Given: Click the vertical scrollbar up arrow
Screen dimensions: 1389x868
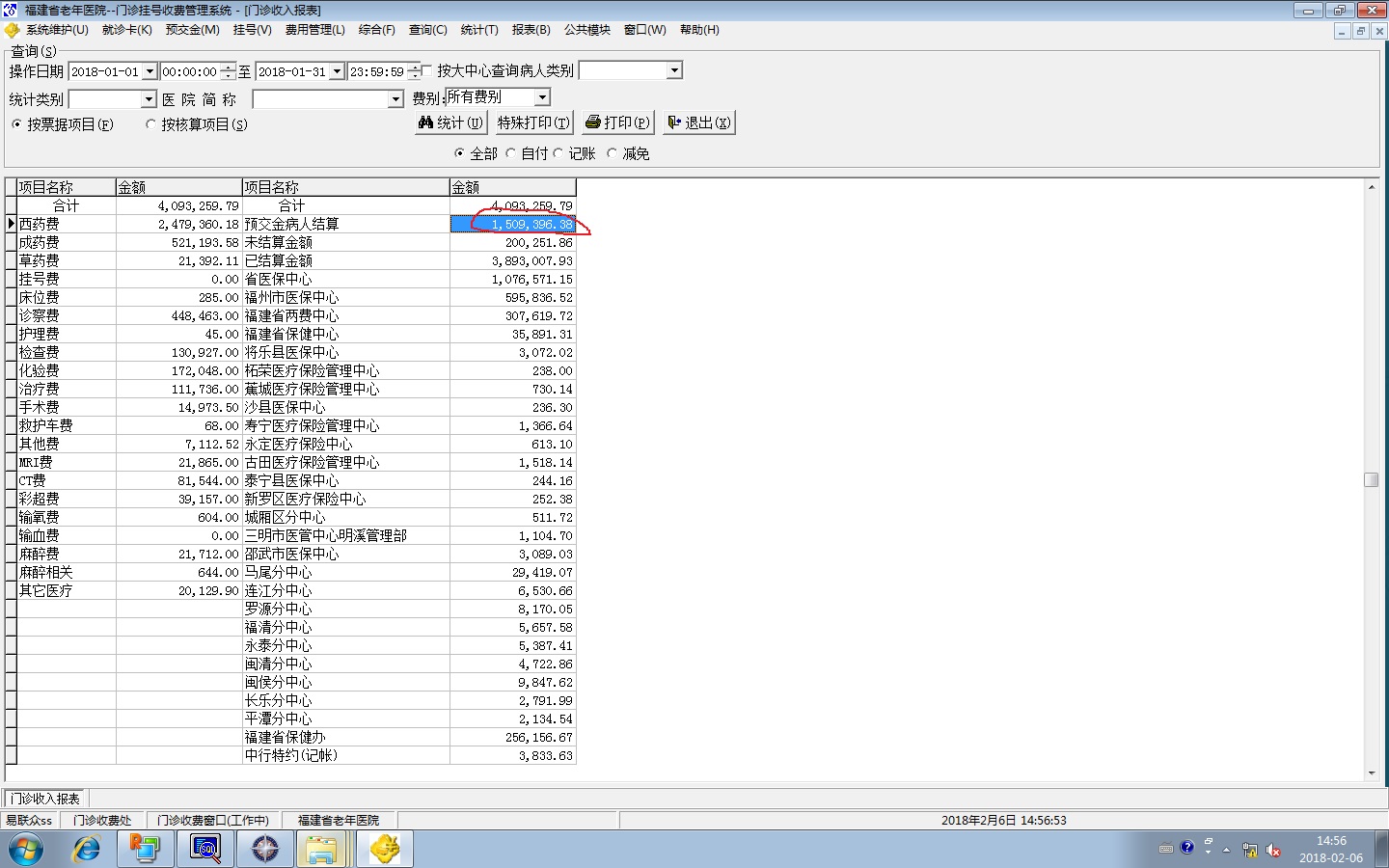Looking at the screenshot, I should pos(1372,187).
